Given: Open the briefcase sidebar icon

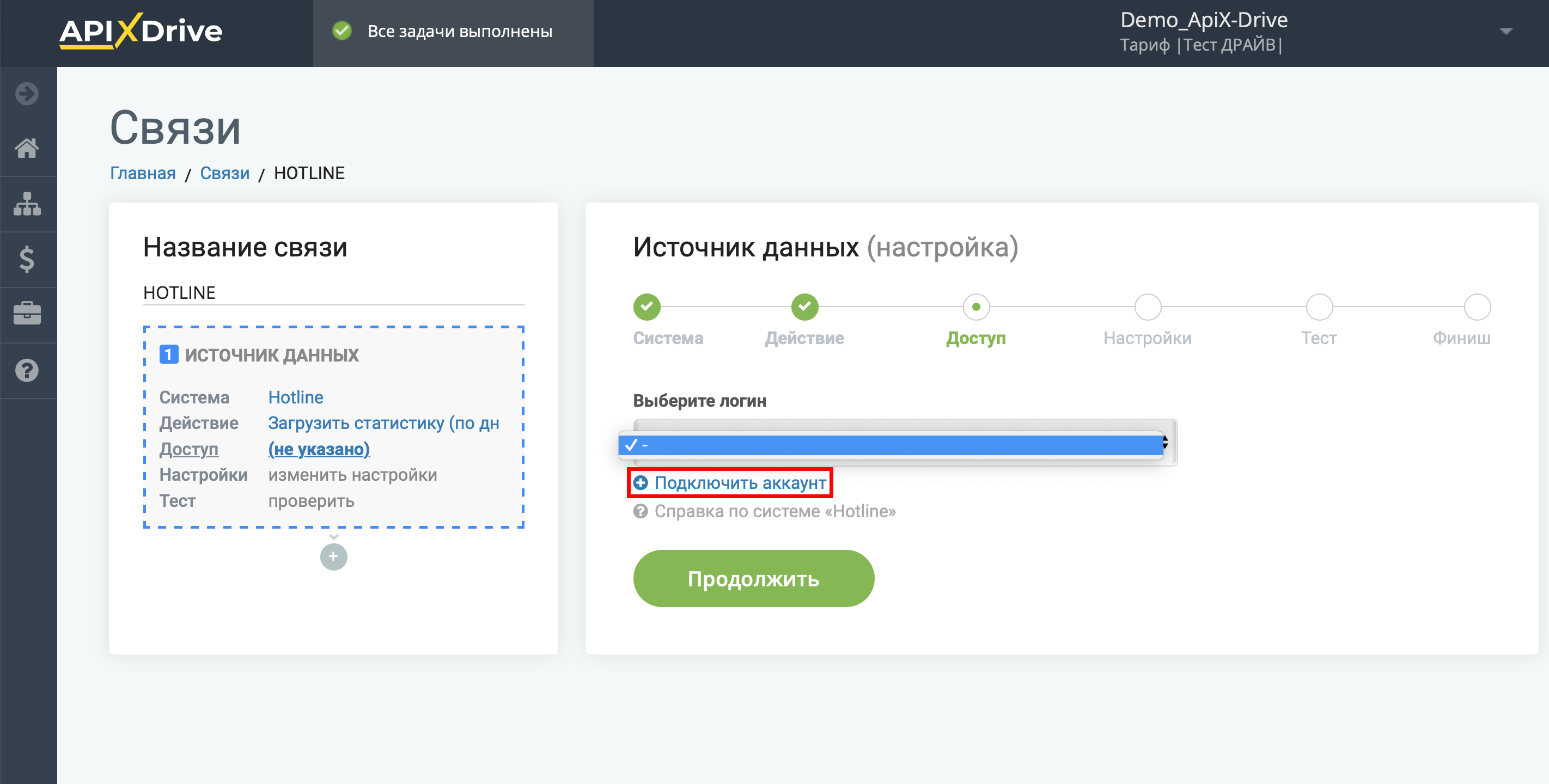Looking at the screenshot, I should tap(27, 314).
